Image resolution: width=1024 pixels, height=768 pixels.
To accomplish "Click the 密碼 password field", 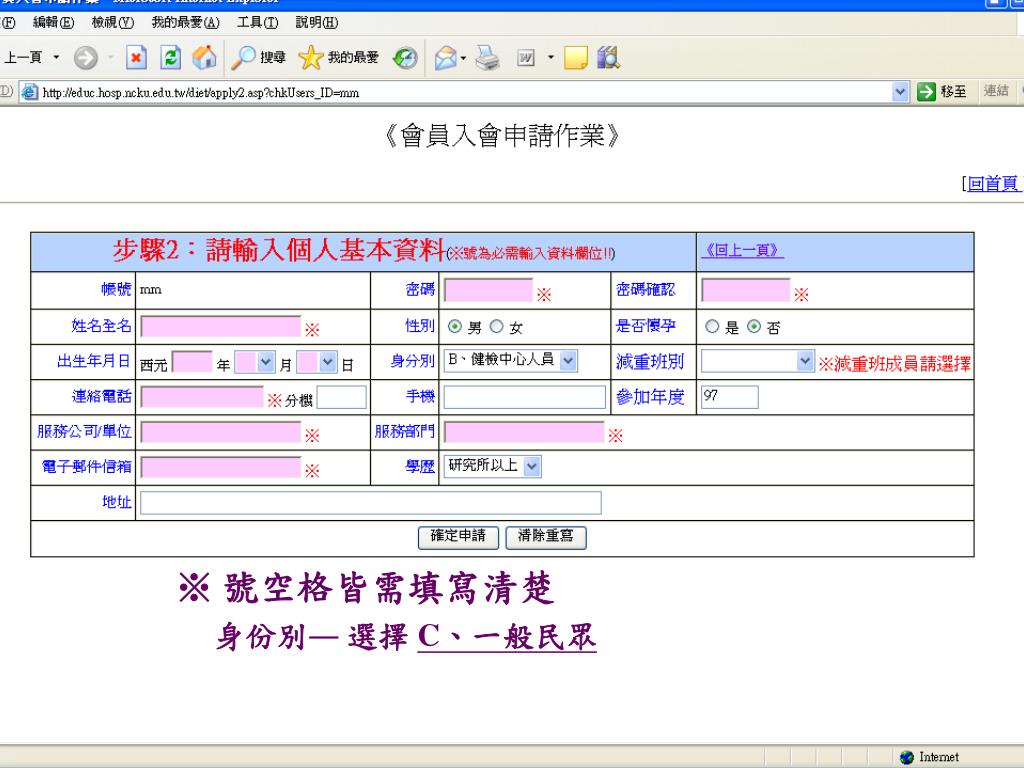I will pyautogui.click(x=488, y=290).
